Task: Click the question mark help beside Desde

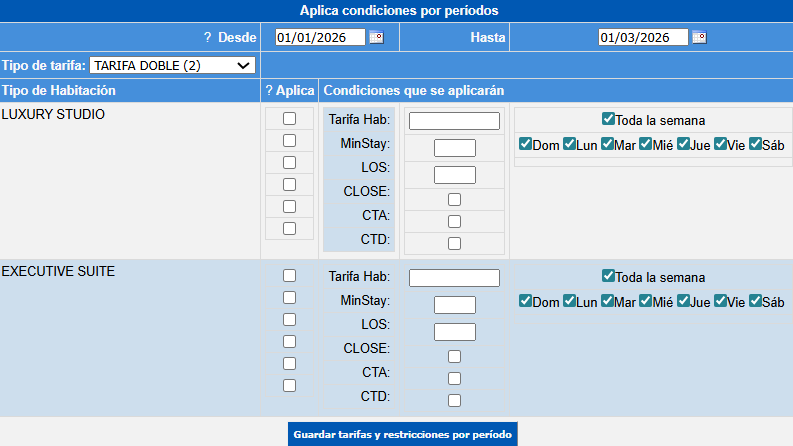Action: click(207, 37)
